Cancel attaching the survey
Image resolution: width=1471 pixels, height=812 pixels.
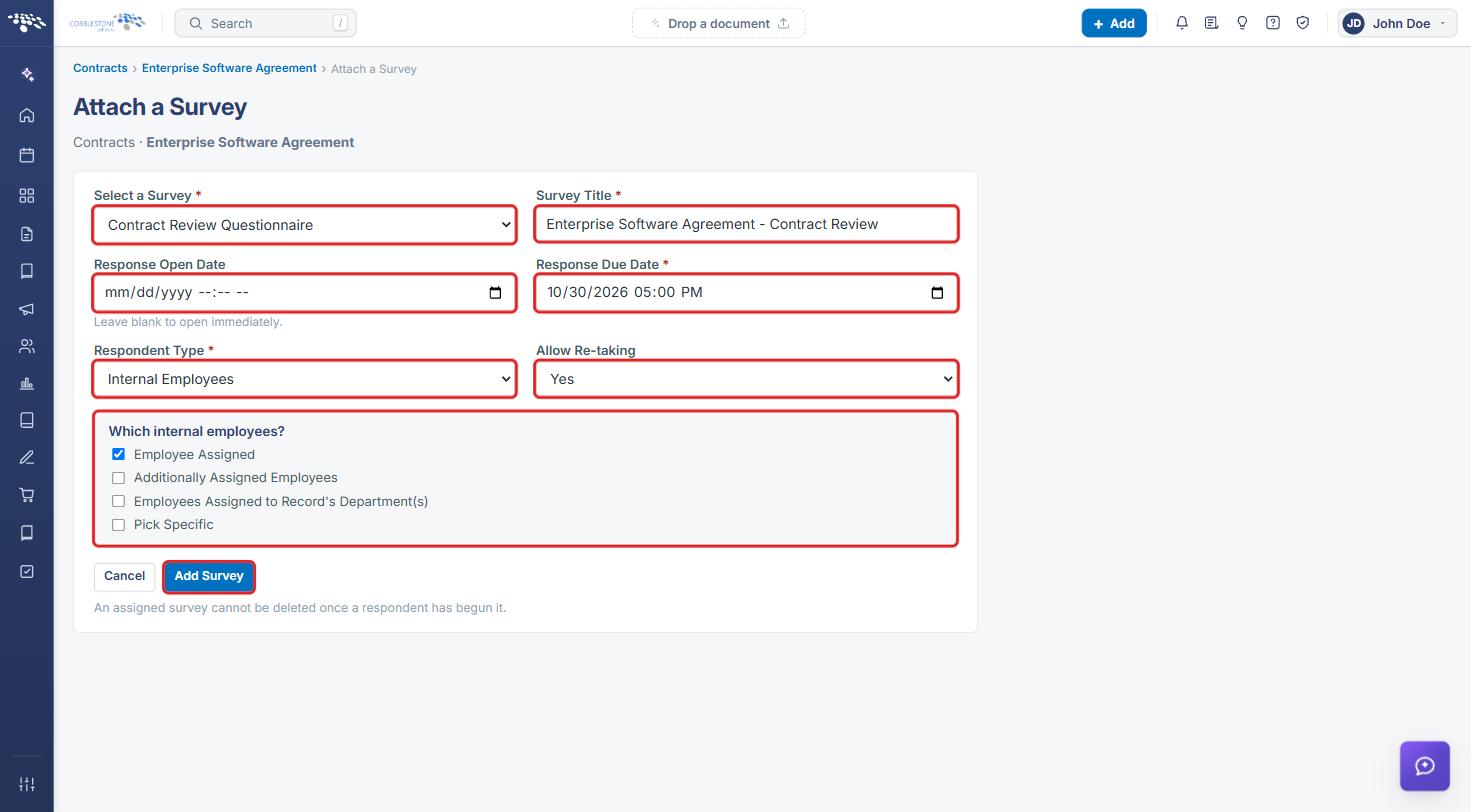pos(125,576)
